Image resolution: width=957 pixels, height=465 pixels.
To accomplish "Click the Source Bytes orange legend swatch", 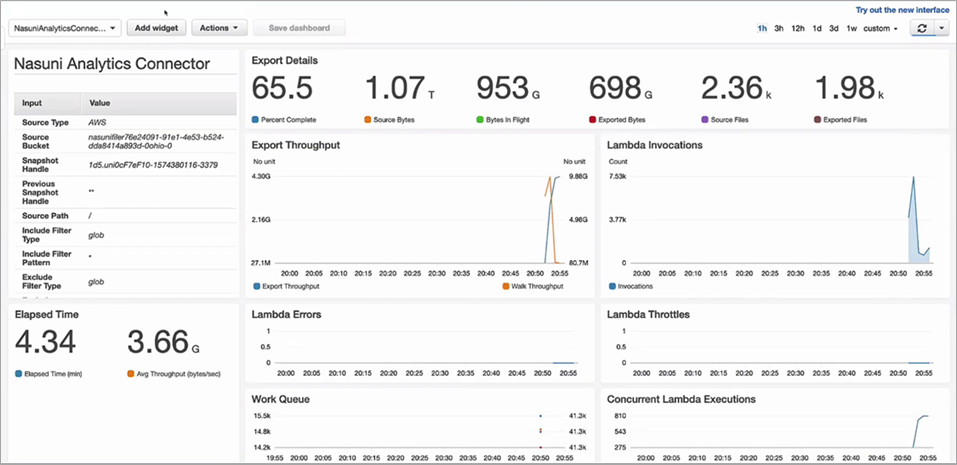I will click(368, 120).
